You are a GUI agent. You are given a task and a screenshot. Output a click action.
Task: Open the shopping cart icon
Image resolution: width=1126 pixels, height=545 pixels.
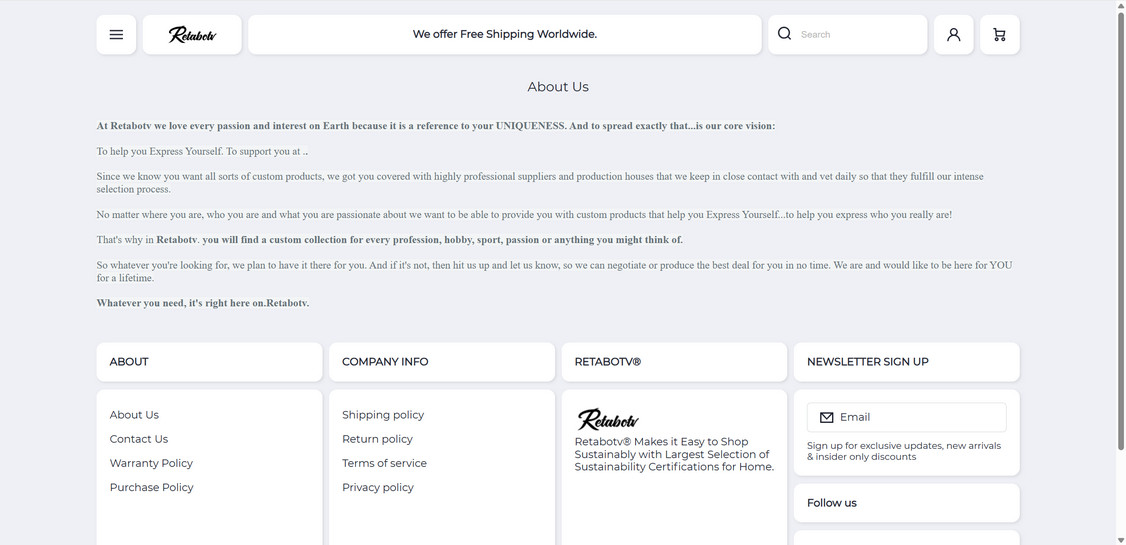coord(999,35)
